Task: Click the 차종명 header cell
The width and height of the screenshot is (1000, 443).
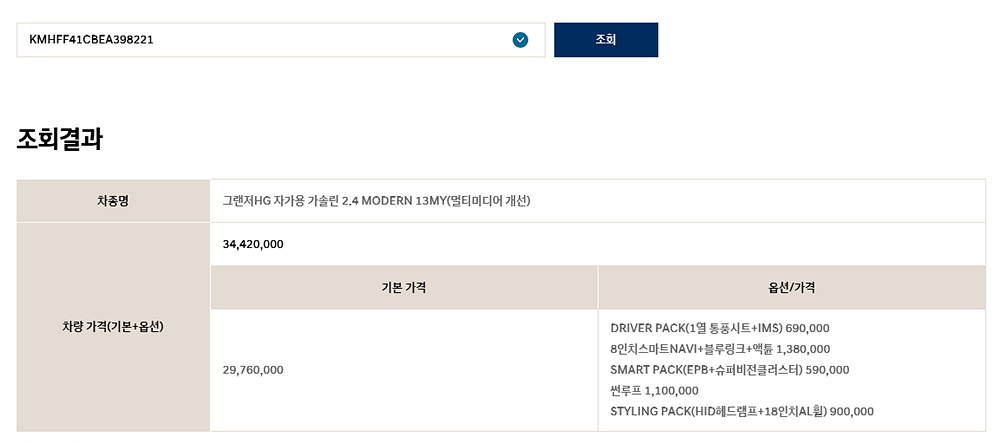Action: [x=114, y=201]
